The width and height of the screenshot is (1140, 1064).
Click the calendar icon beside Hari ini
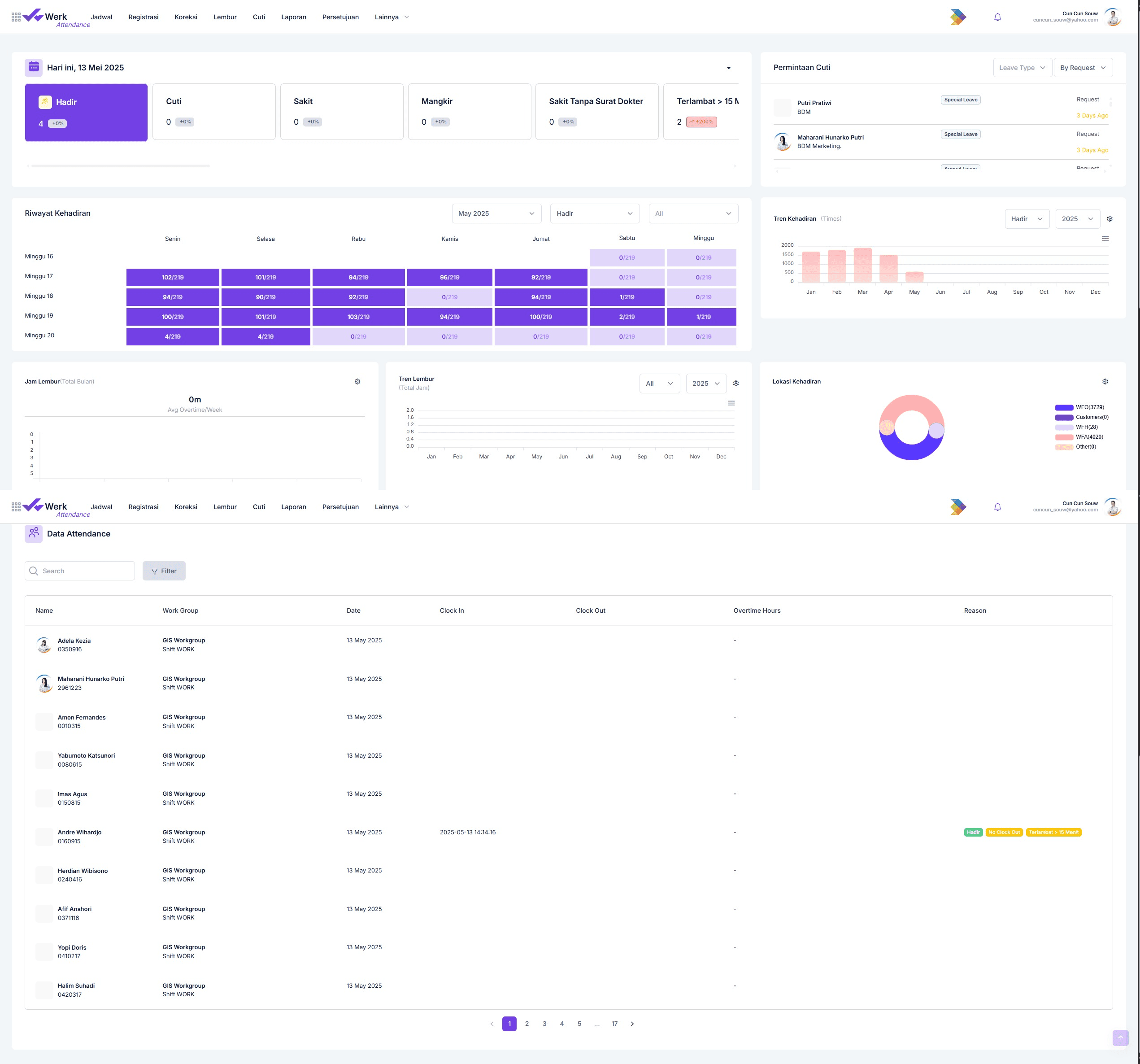34,67
